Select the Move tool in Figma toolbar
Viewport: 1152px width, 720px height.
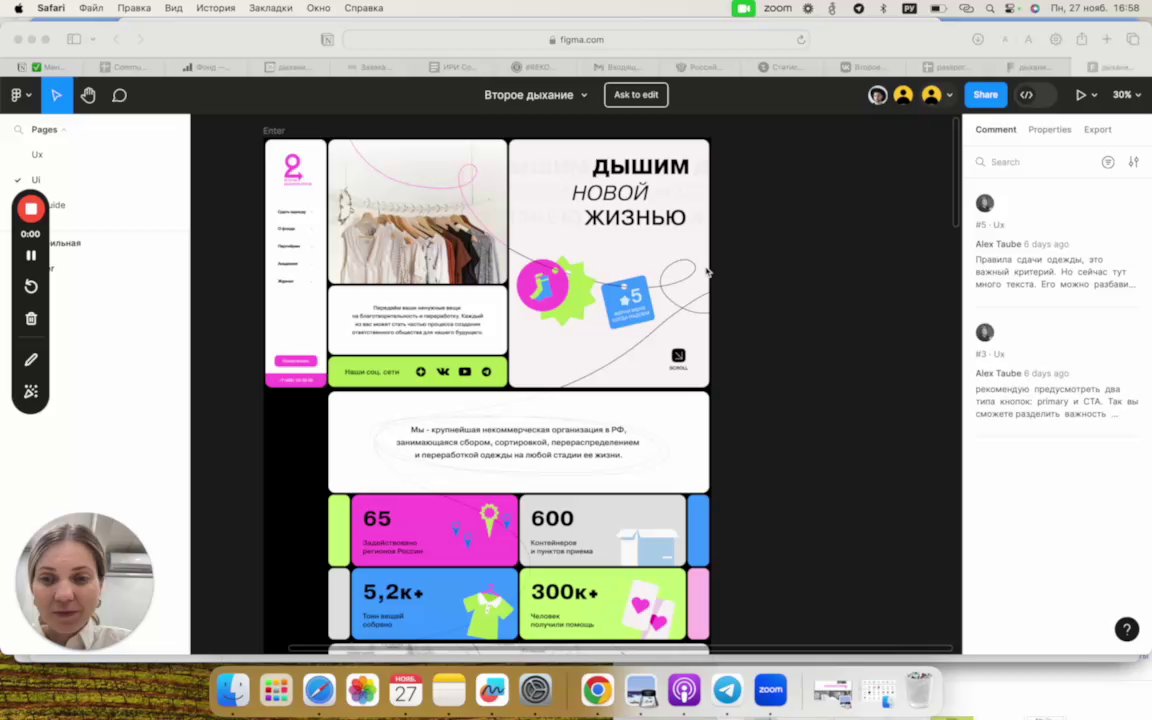57,95
